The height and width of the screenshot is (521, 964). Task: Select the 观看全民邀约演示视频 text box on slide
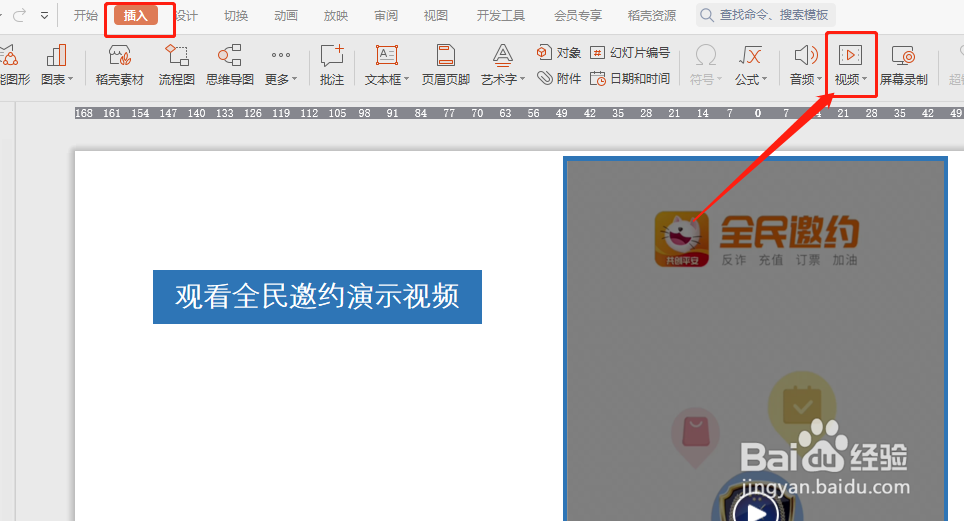(317, 296)
